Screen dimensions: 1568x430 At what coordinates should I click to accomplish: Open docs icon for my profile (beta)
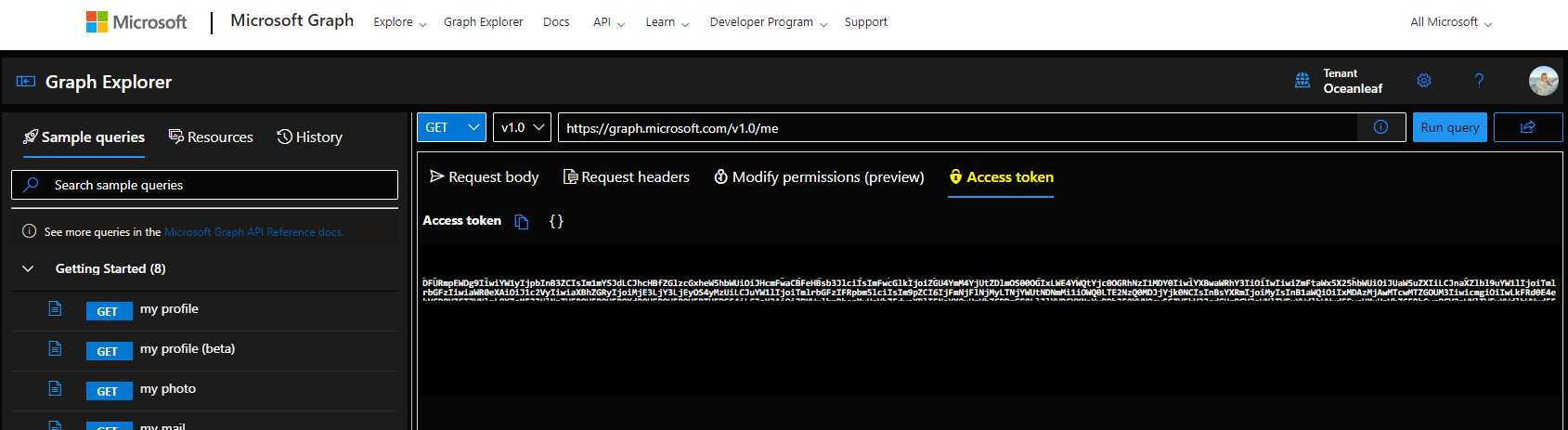55,348
